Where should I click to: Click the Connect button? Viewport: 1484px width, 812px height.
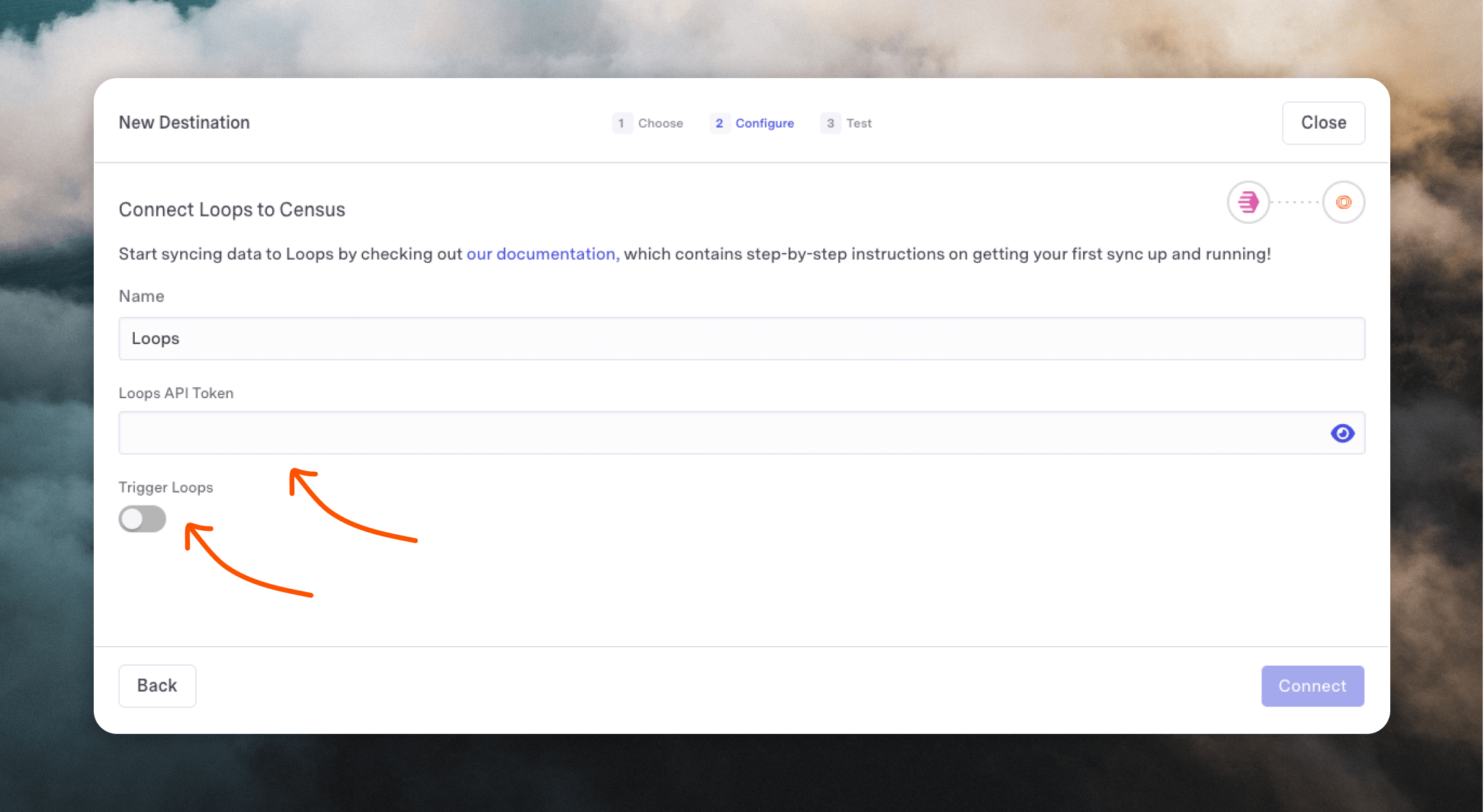1312,686
